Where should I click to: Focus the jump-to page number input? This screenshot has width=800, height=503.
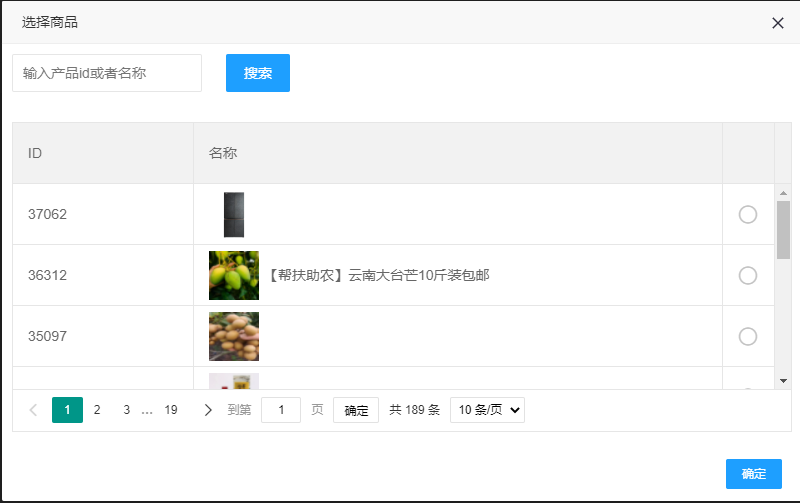[x=281, y=410]
